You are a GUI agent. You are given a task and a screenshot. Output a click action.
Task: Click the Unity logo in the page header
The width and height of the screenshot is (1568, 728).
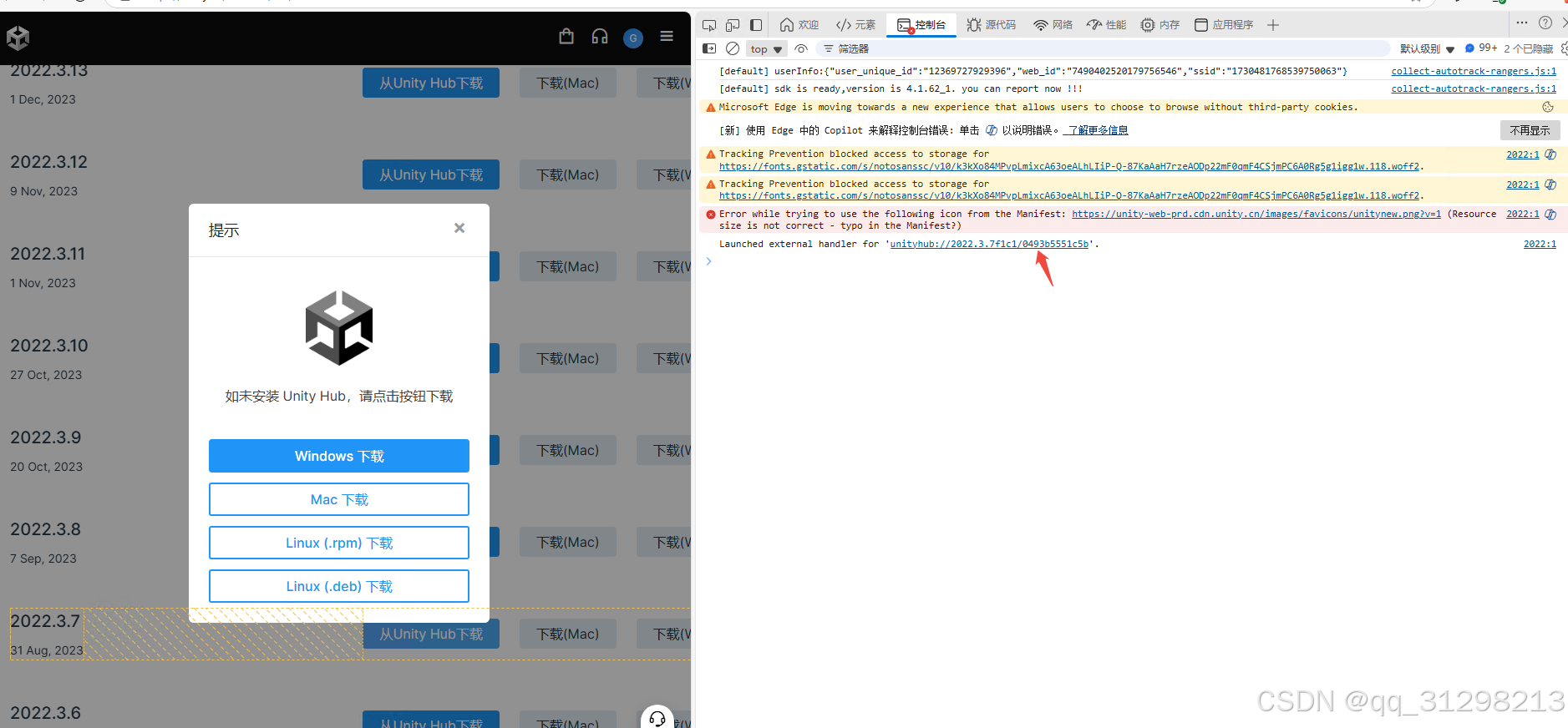18,38
